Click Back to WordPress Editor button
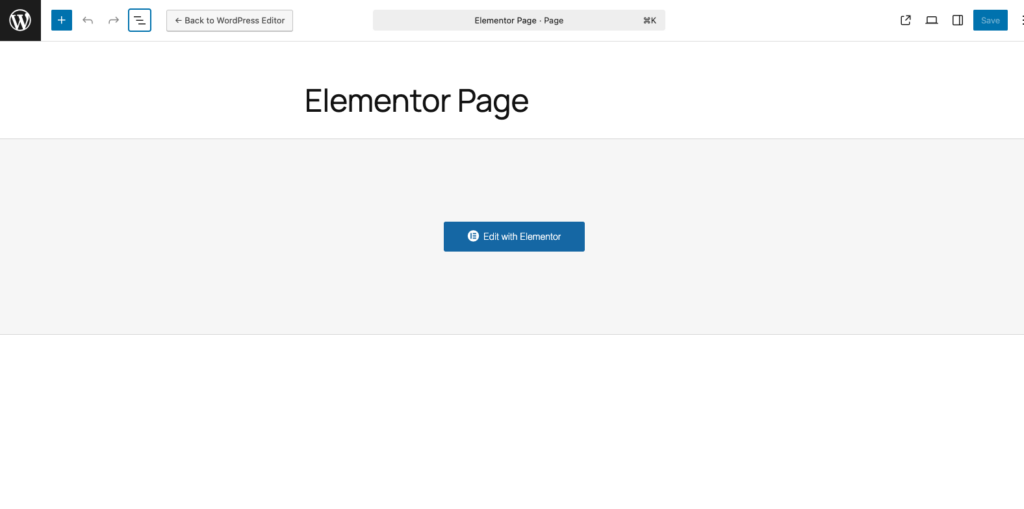 tap(230, 20)
